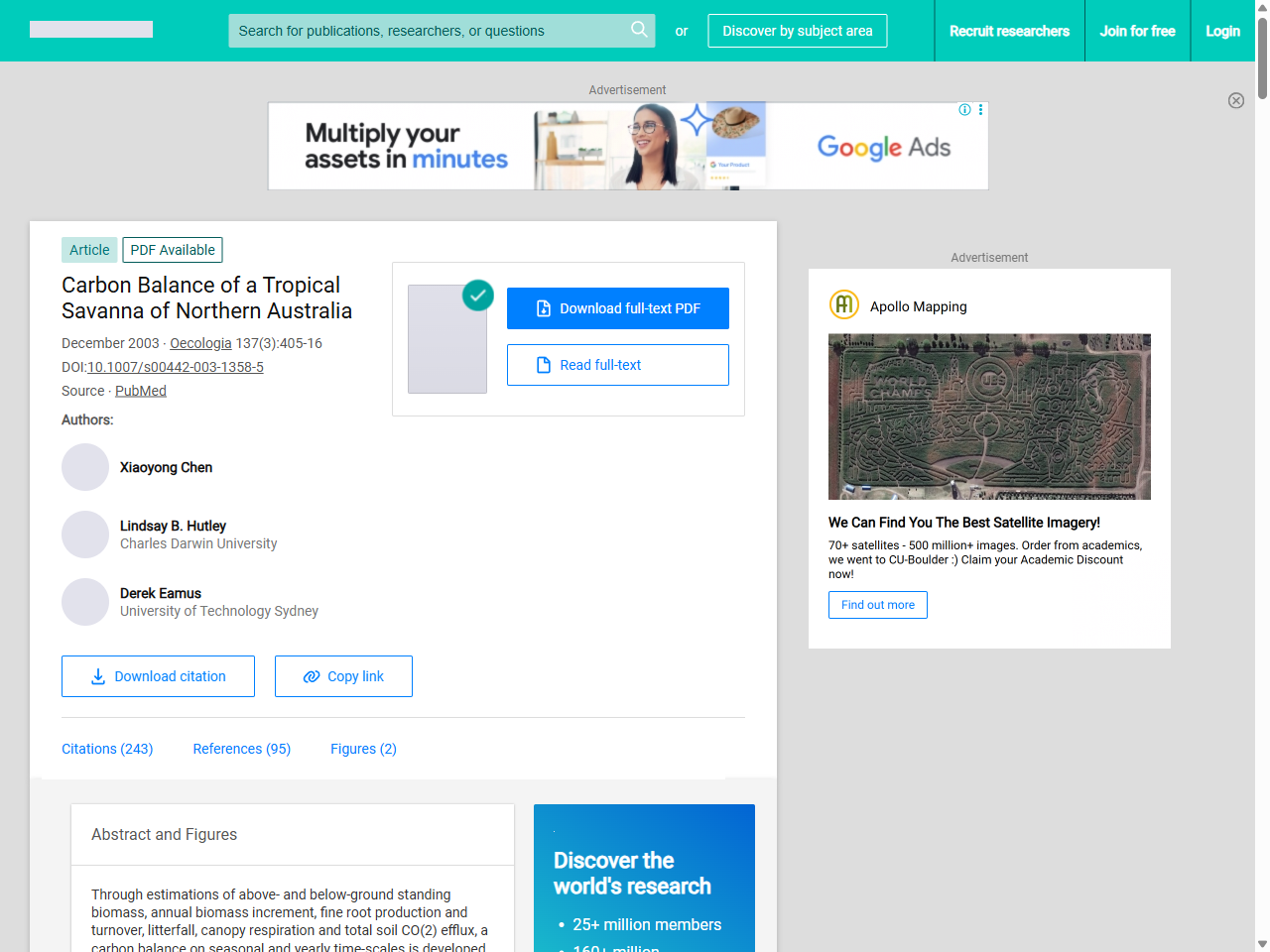Viewport: 1270px width, 952px height.
Task: Click scrollbar down arrow
Action: [x=1262, y=944]
